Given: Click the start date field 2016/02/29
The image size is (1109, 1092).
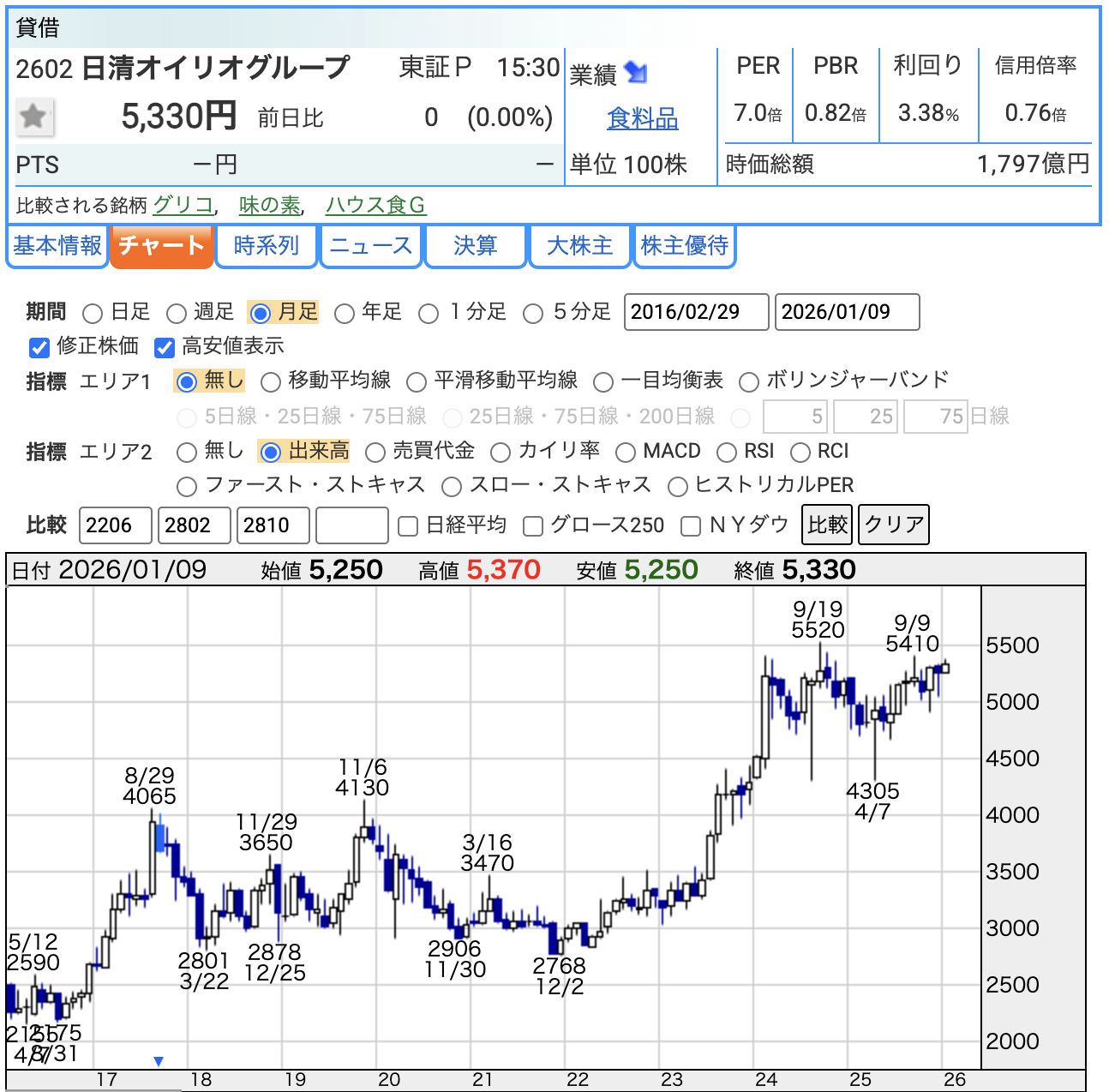Looking at the screenshot, I should [x=695, y=312].
